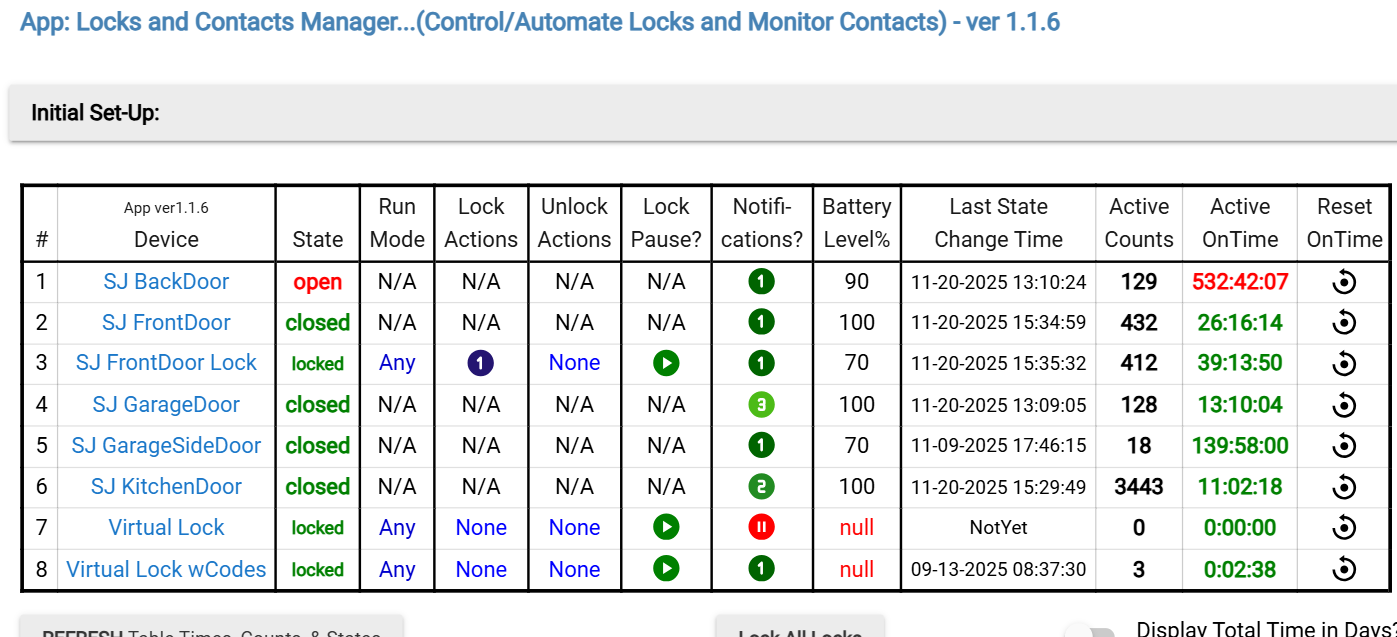Reset OnTime for SJ BackDoor
1397x637 pixels.
(x=1344, y=282)
